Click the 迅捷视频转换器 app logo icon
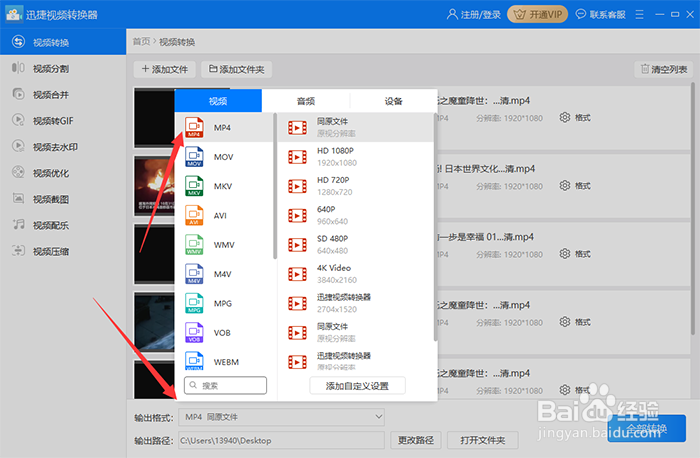Image resolution: width=700 pixels, height=458 pixels. [14, 14]
